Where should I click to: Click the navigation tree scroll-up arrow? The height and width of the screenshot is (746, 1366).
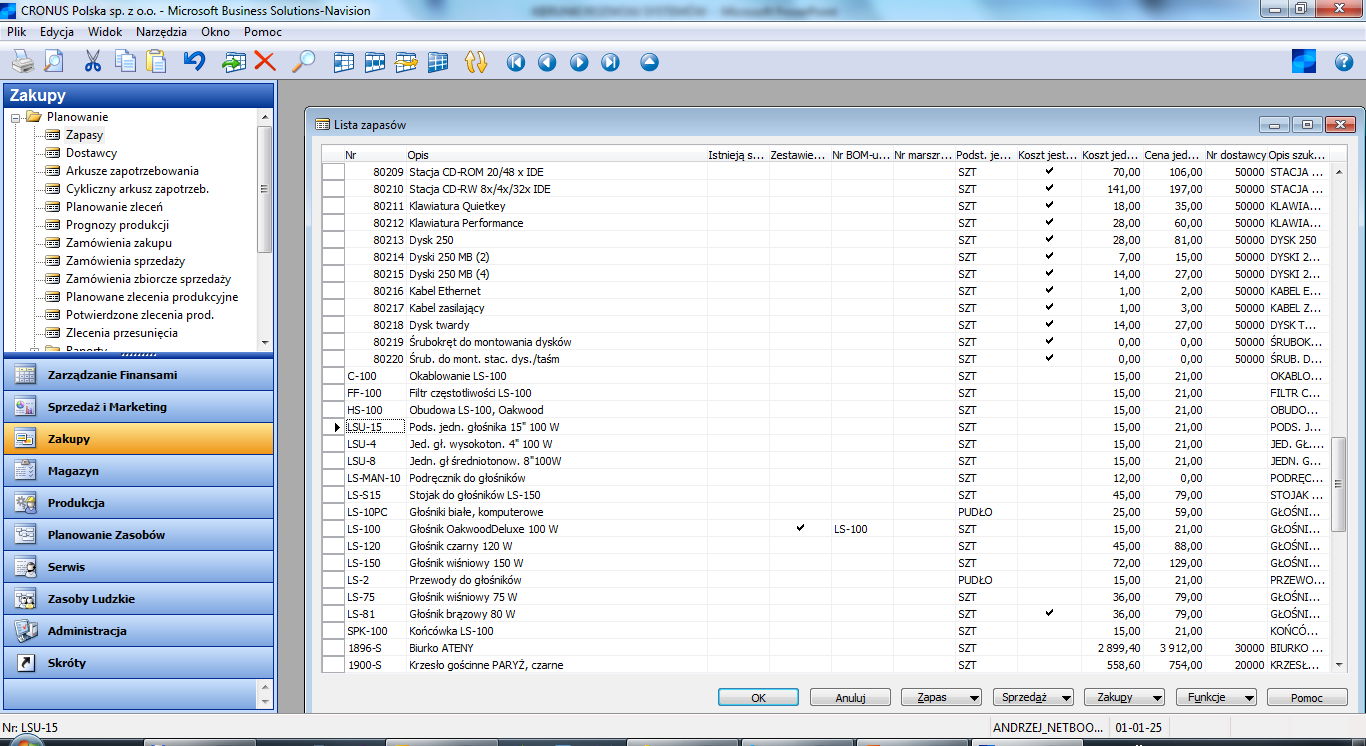[264, 117]
